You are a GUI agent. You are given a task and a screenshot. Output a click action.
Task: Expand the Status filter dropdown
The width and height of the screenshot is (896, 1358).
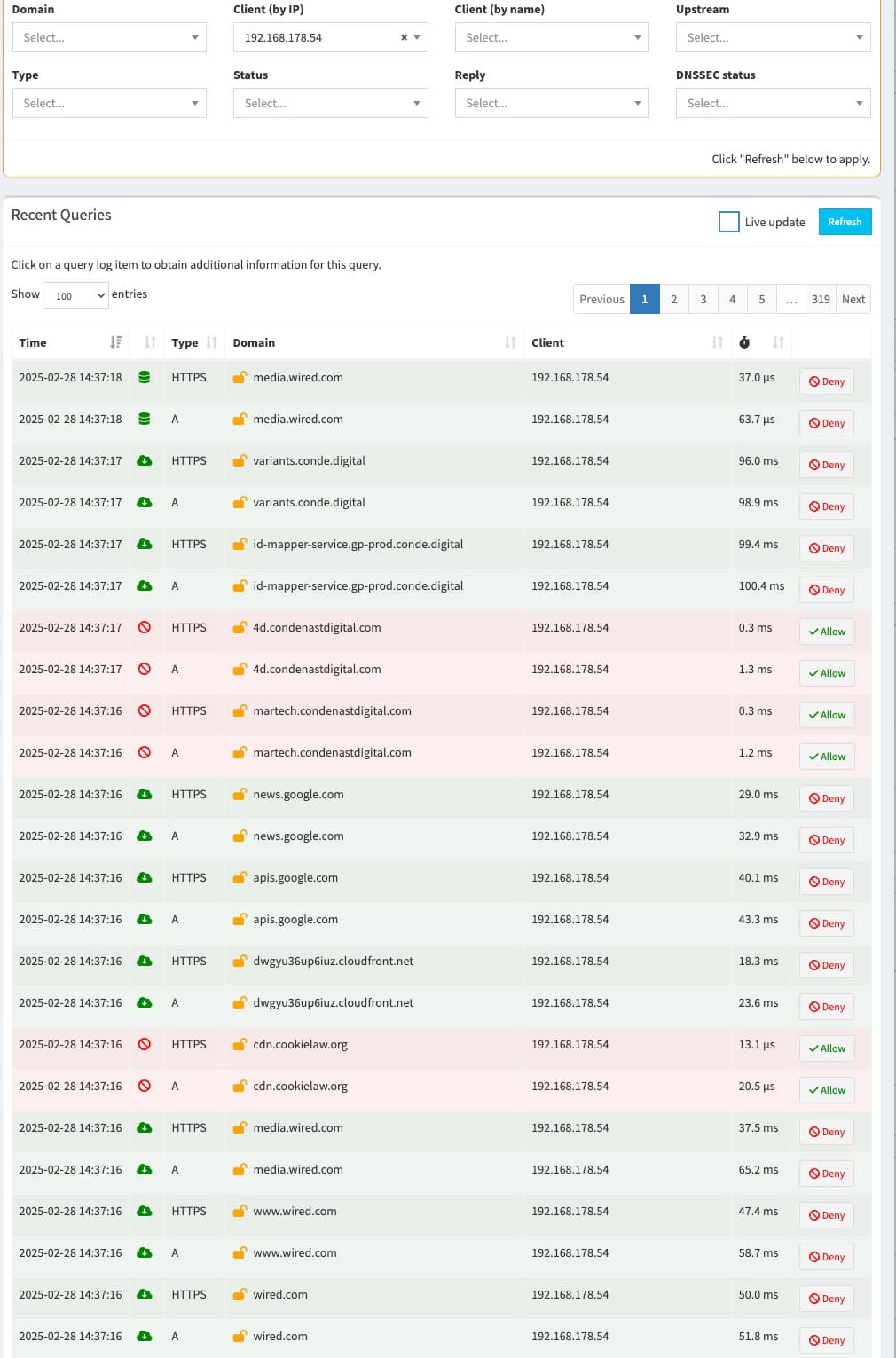[330, 104]
